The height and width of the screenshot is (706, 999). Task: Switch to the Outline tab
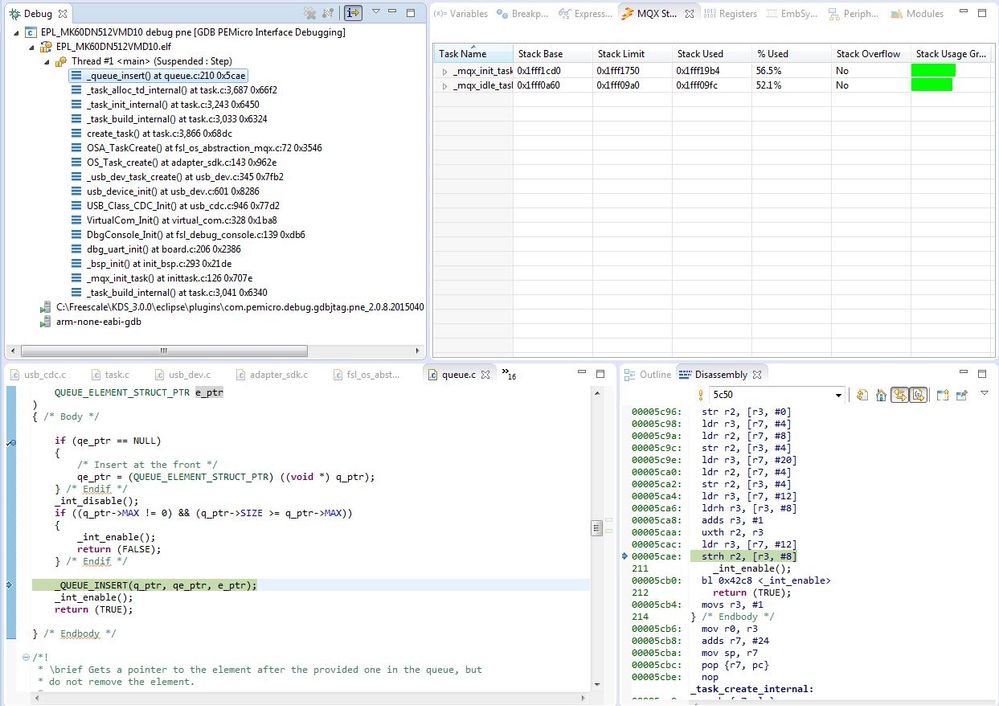point(648,375)
